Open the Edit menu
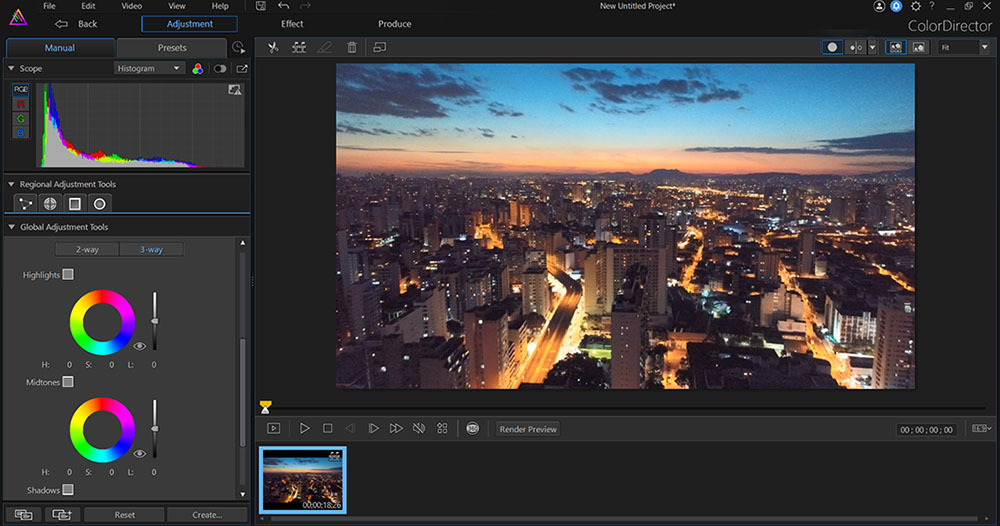This screenshot has width=1000, height=526. click(88, 6)
